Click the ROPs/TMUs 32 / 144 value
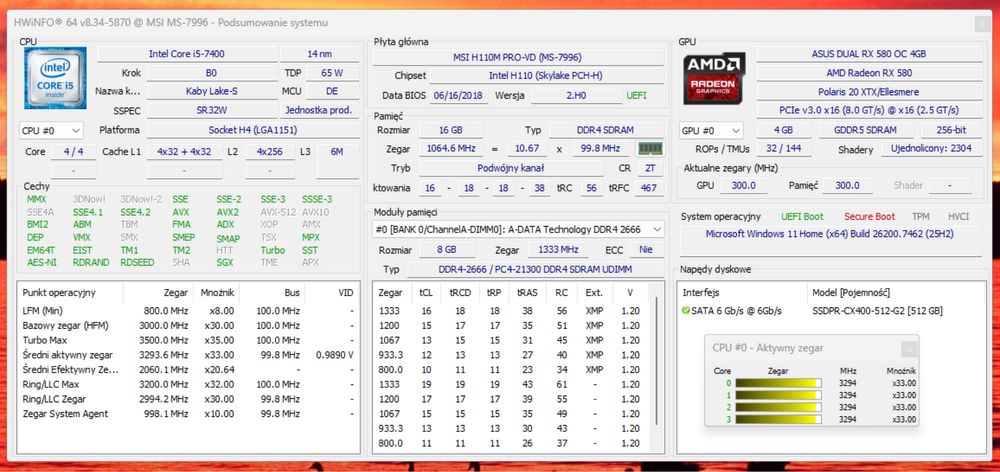 [784, 149]
